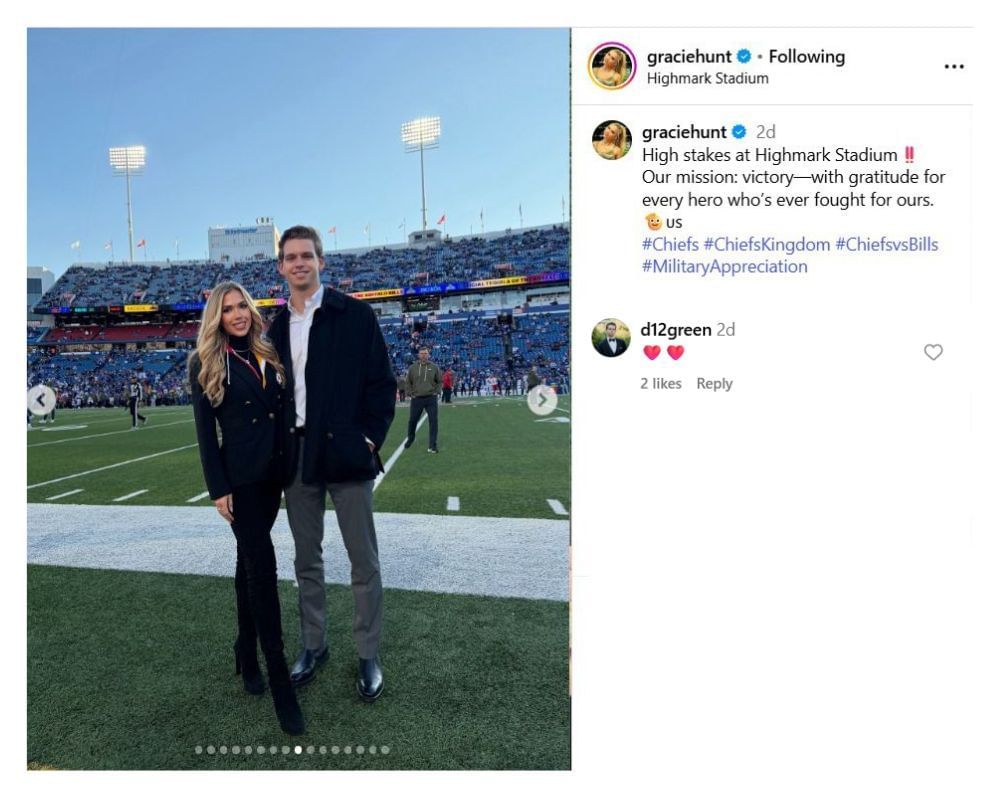Click d12green's profile avatar
Image resolution: width=1000 pixels, height=800 pixels.
tap(610, 330)
